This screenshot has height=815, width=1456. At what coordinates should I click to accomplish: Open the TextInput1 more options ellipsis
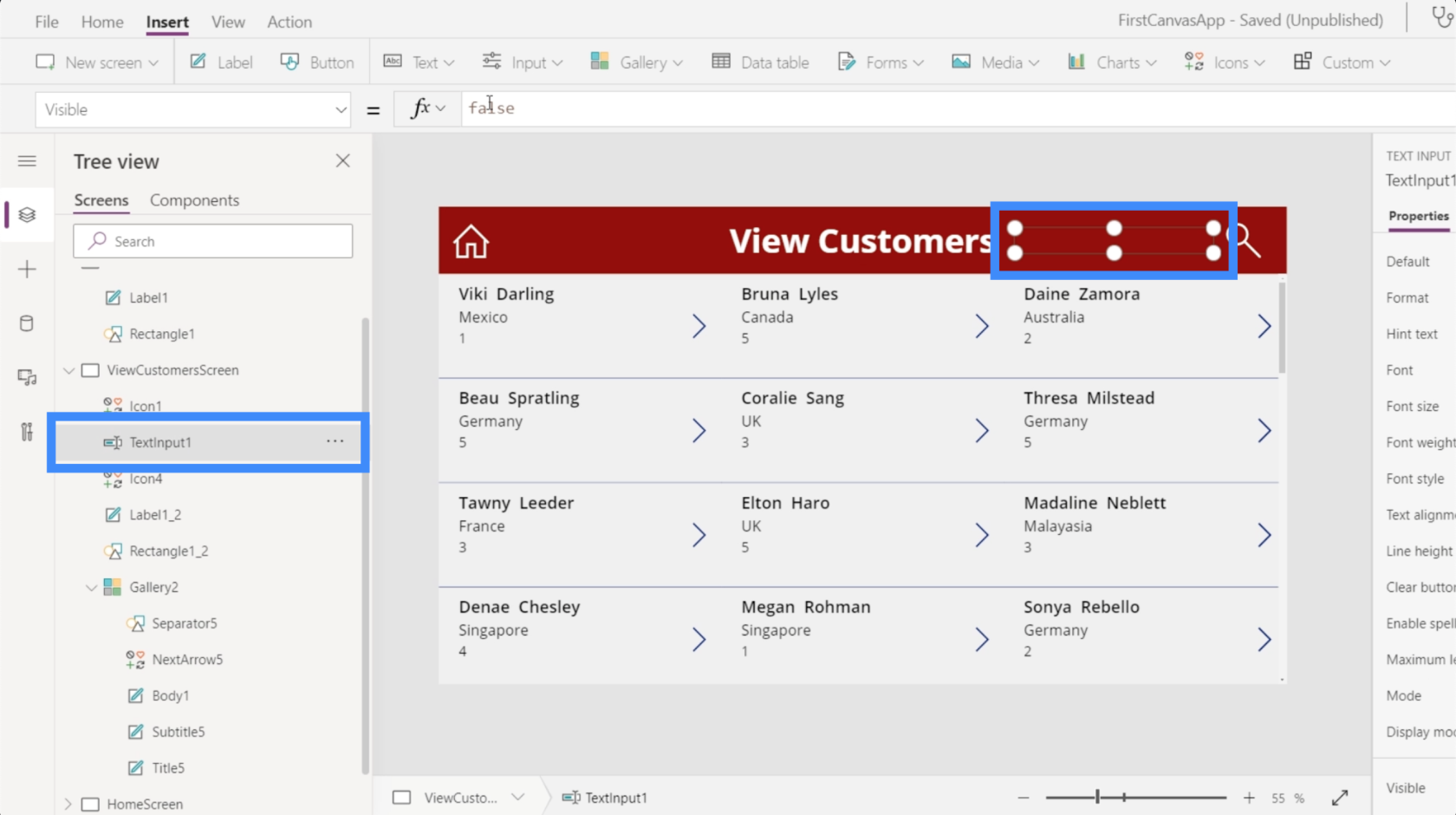point(335,441)
